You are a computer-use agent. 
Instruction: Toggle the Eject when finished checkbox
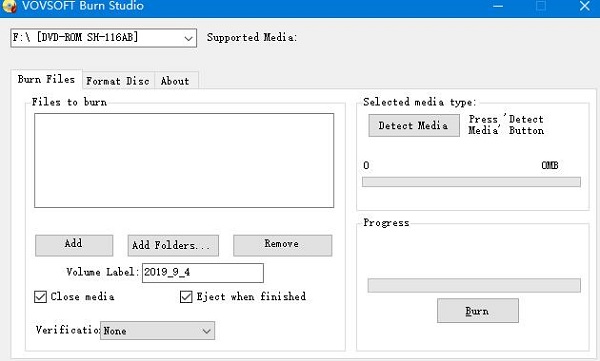(186, 297)
